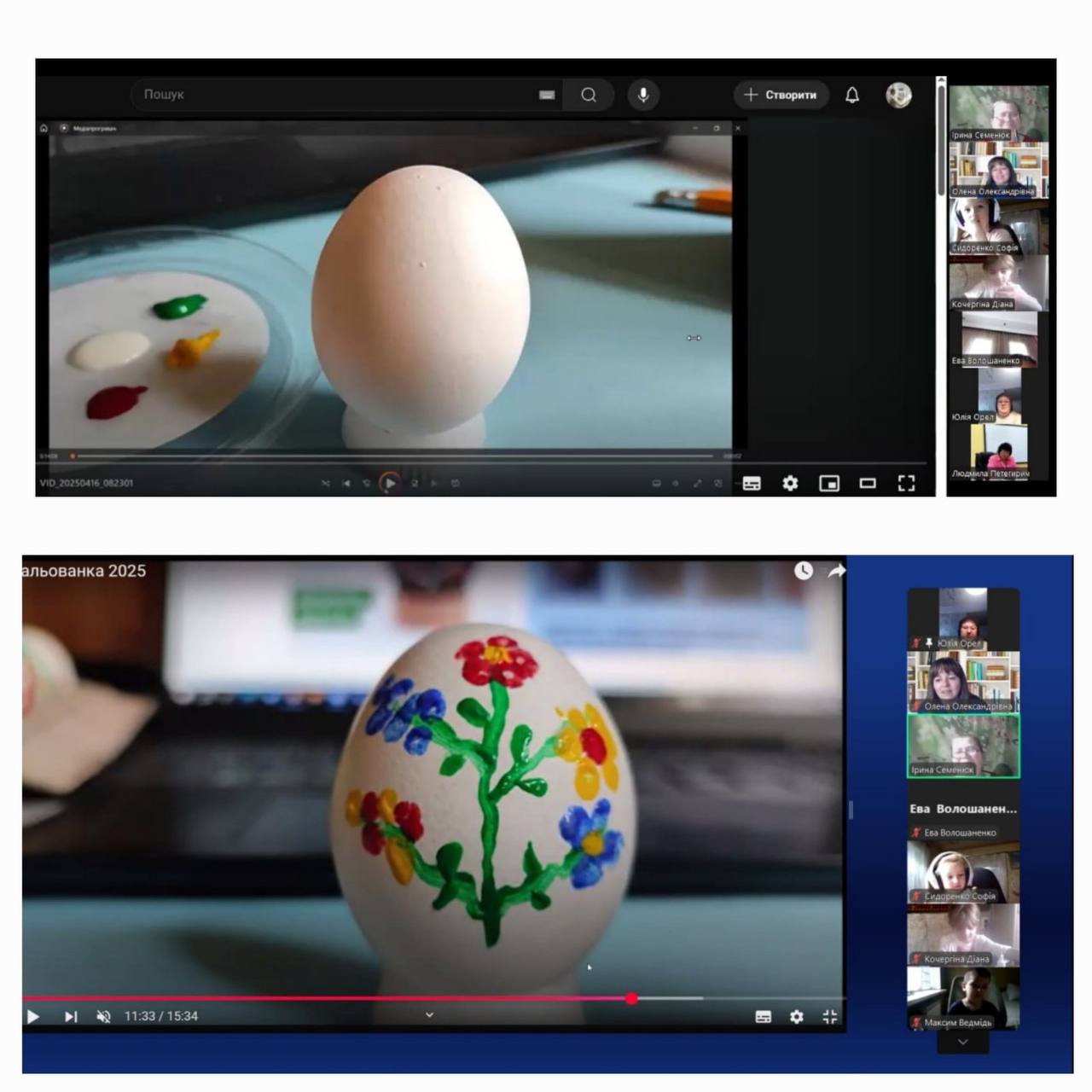The width and height of the screenshot is (1092, 1092).
Task: Exit fullscreen in lower video player
Action: (829, 1016)
